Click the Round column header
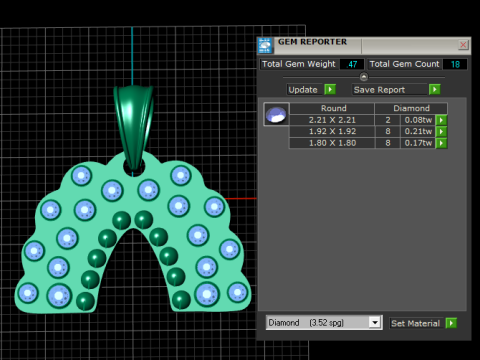The image size is (480, 360). tap(333, 108)
